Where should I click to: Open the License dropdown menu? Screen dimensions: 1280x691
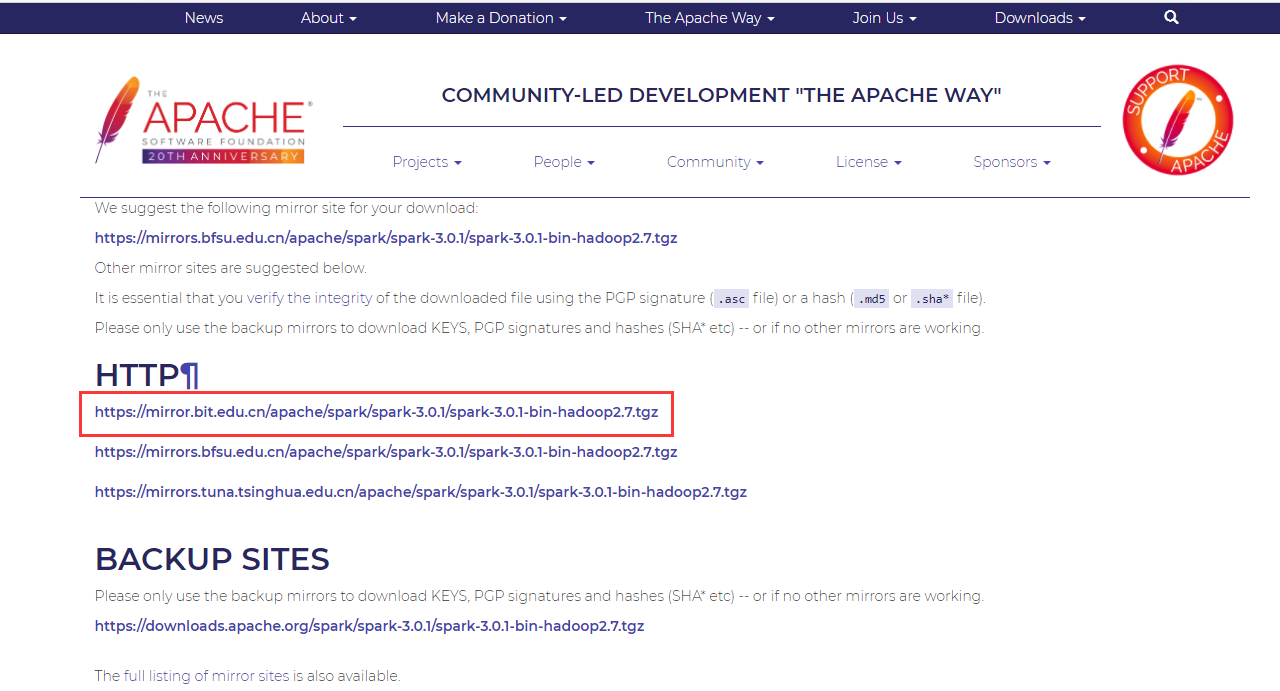pos(869,162)
